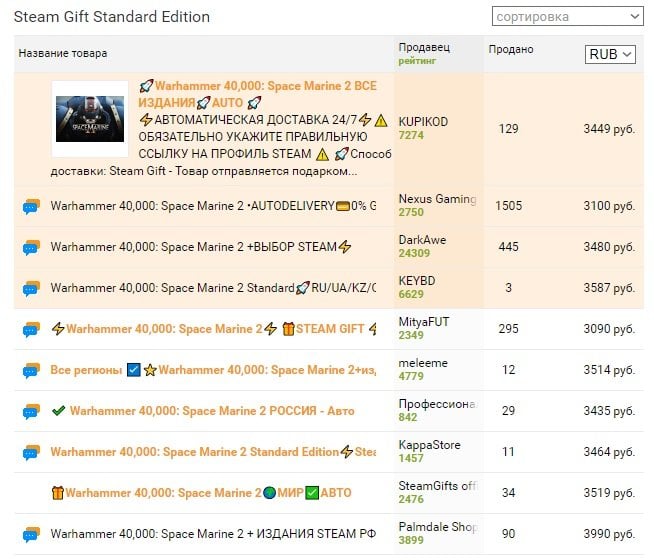Open seller KUPIKOD profile
The height and width of the screenshot is (560, 654).
pos(423,122)
